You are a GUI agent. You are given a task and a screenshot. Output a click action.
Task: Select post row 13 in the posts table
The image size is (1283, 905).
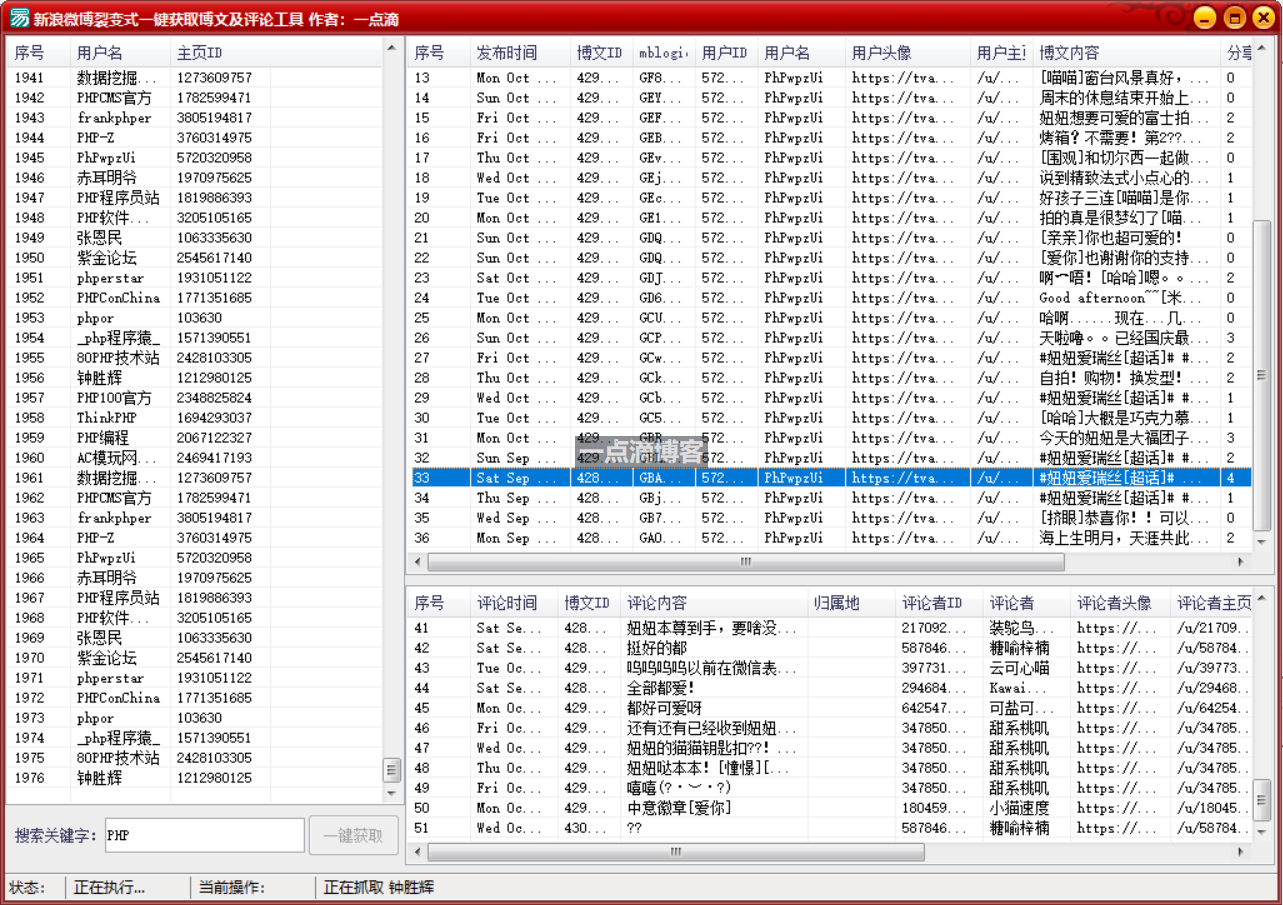tap(830, 78)
